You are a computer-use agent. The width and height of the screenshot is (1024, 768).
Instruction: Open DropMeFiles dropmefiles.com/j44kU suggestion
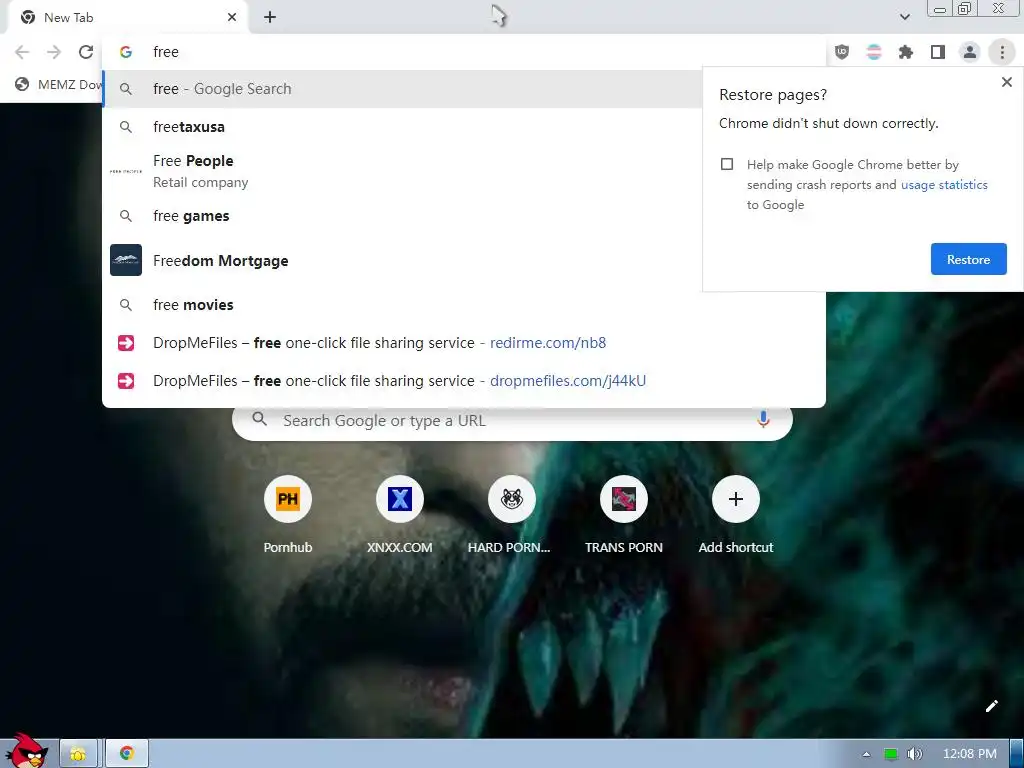click(x=464, y=381)
